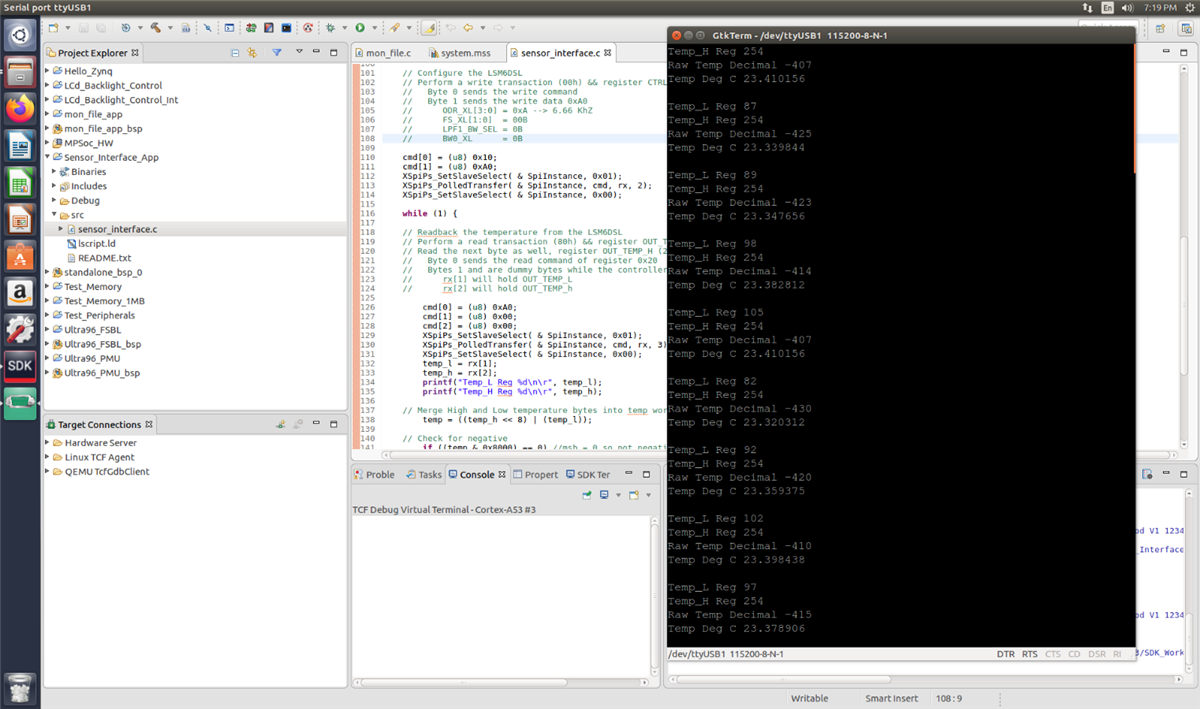The image size is (1200, 709).
Task: Open Firefox from the Ubuntu dock
Action: (21, 108)
